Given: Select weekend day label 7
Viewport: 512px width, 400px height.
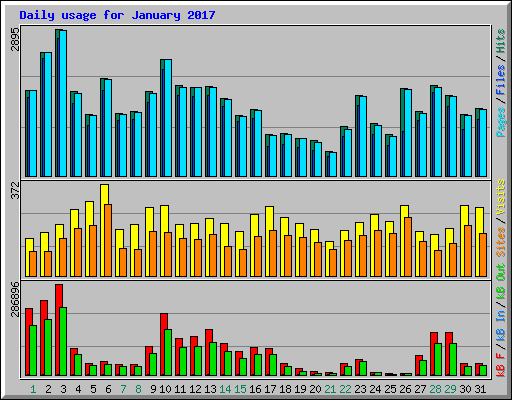Looking at the screenshot, I should click(123, 389).
